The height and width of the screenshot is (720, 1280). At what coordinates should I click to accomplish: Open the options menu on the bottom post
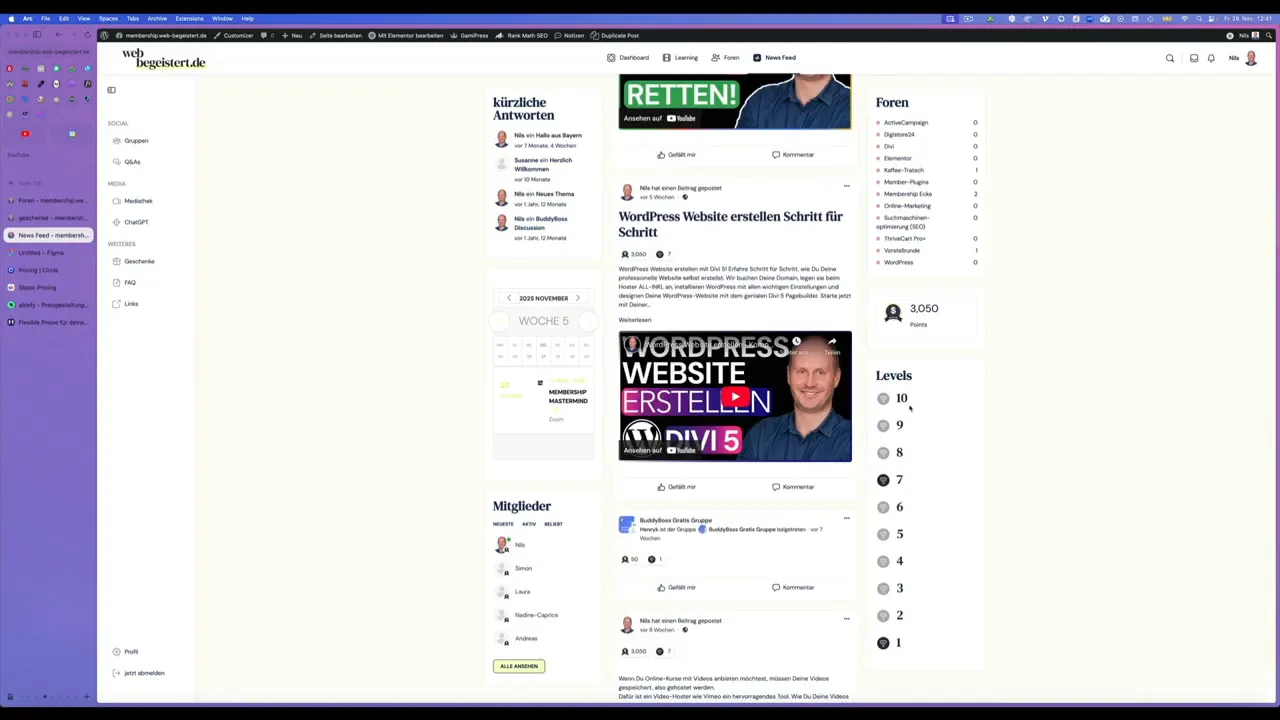[846, 620]
